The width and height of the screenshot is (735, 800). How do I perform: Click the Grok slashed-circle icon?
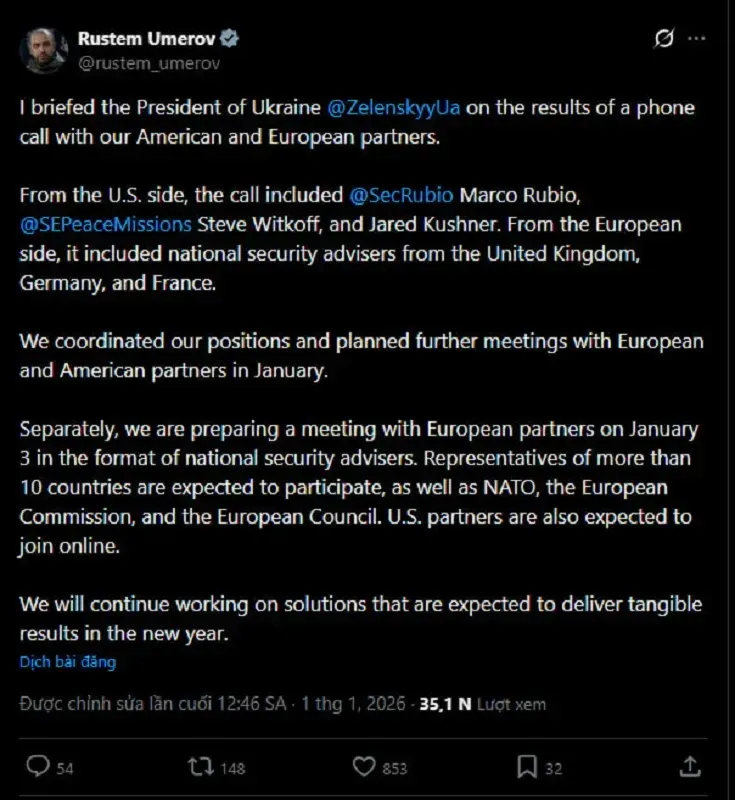tap(663, 39)
